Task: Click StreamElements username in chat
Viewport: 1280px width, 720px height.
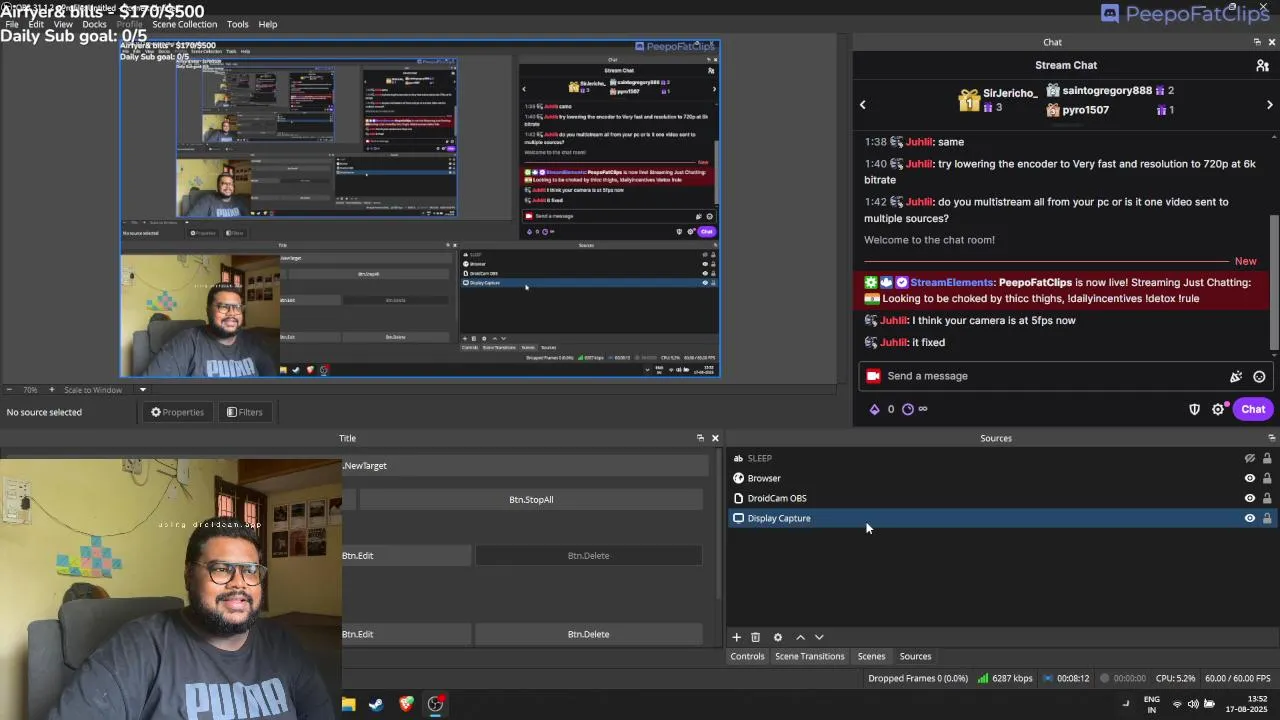Action: (x=952, y=282)
